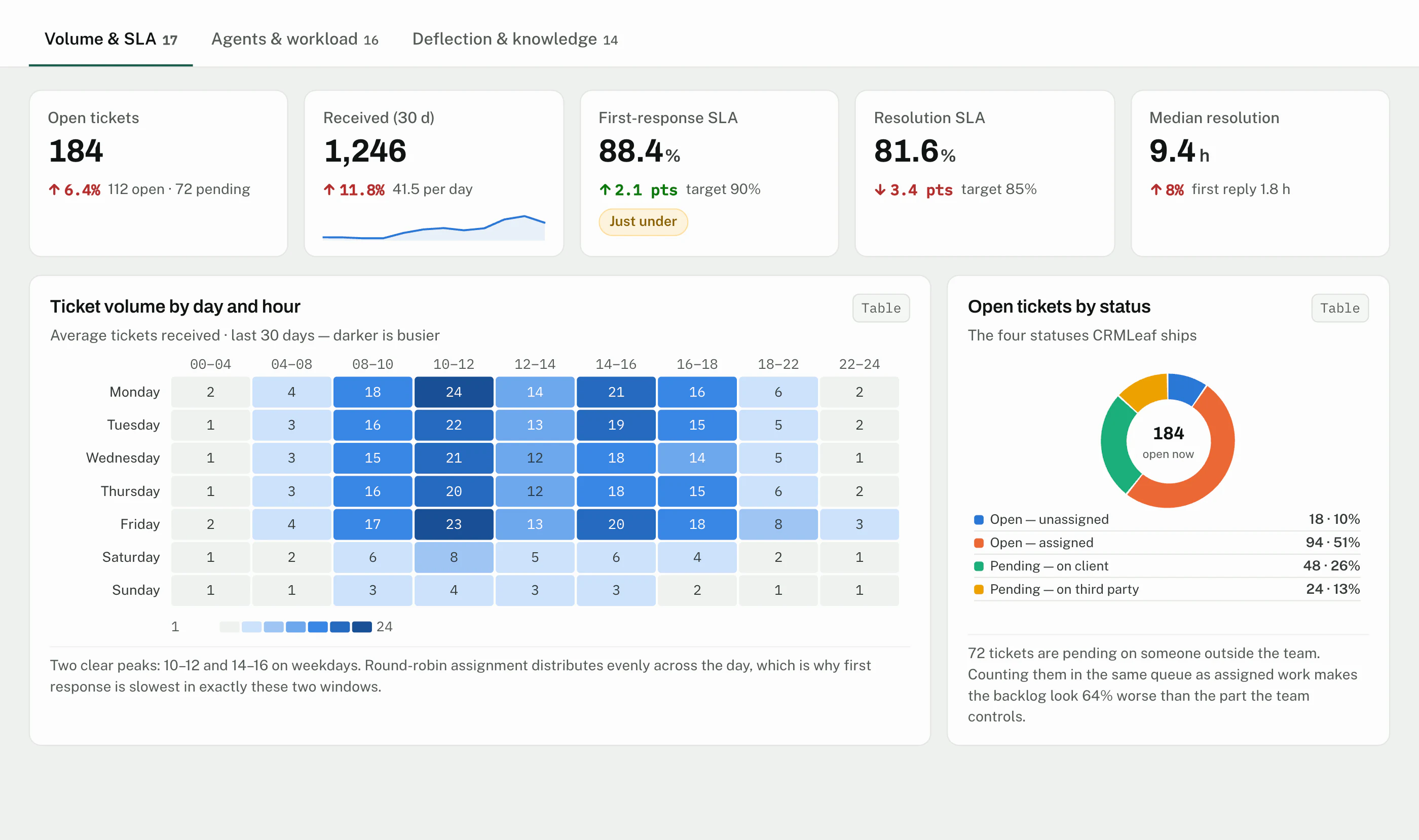Click the 00–04 column header
Viewport: 1419px width, 840px height.
[x=210, y=364]
